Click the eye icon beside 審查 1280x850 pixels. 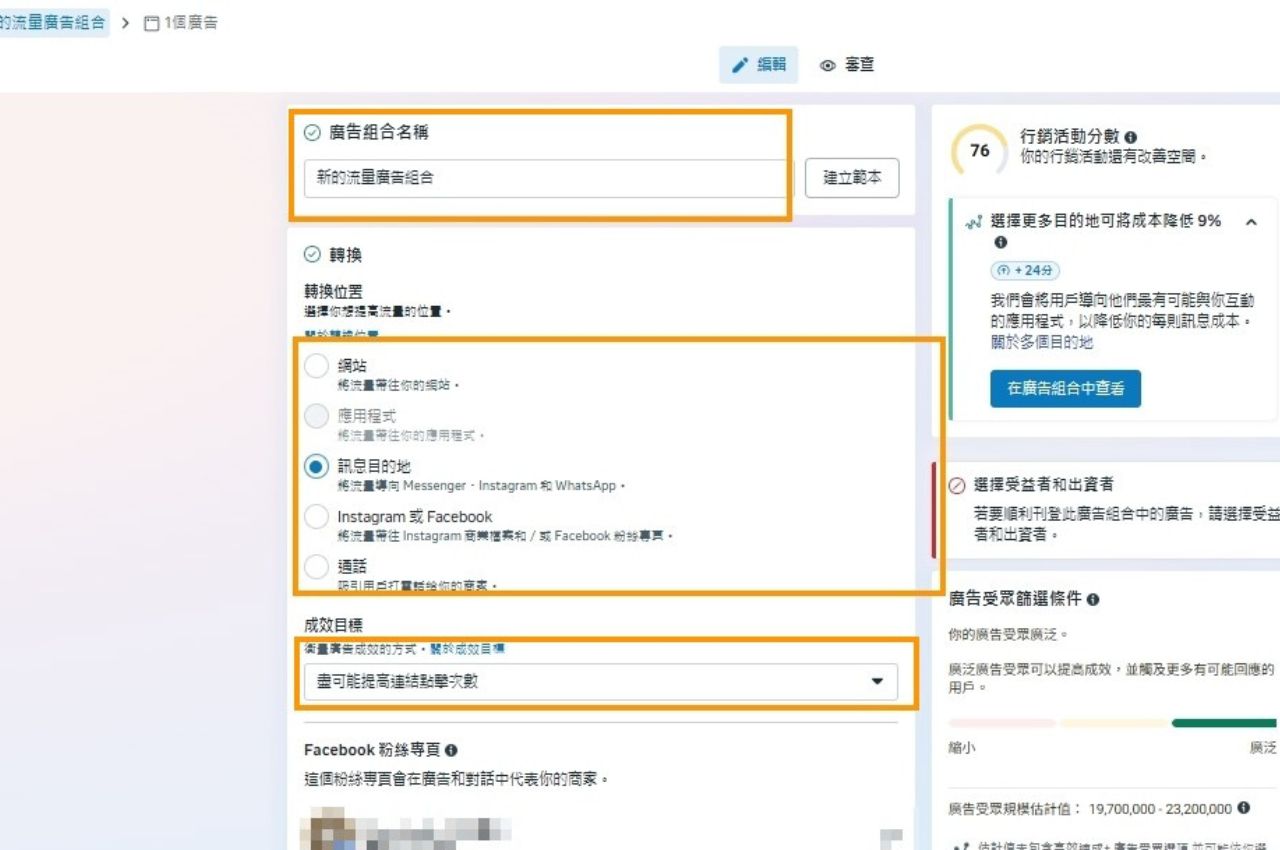828,66
